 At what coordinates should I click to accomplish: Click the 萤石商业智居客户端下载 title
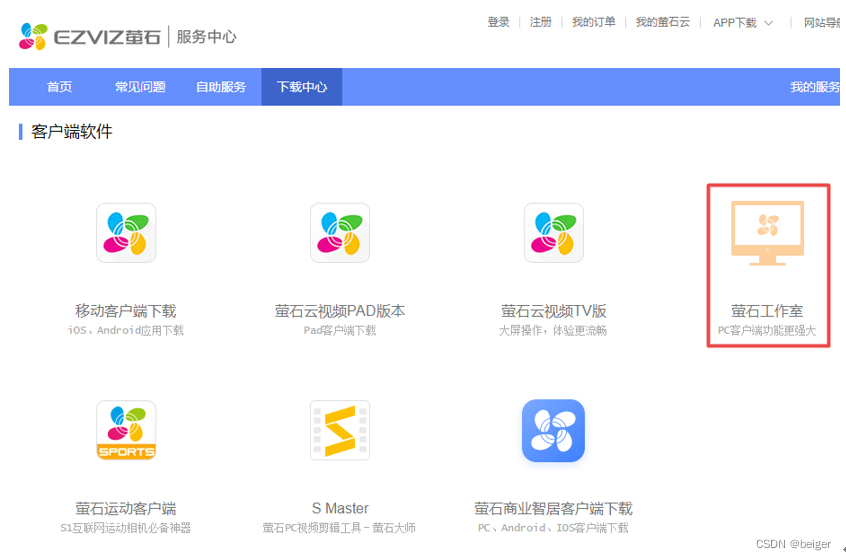(x=553, y=508)
